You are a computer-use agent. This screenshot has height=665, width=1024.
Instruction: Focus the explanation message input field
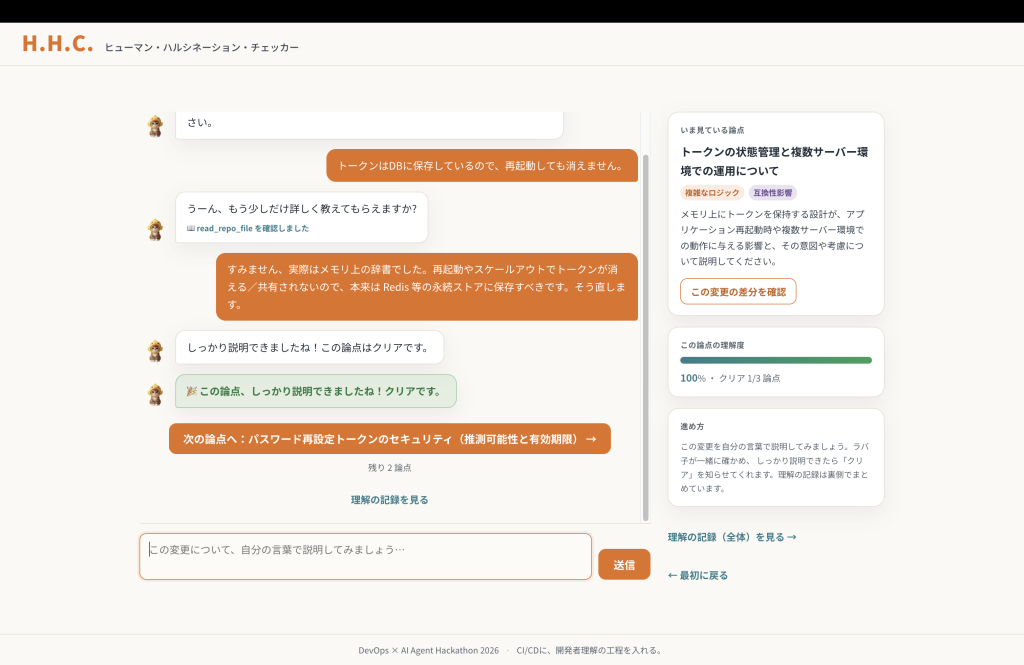(x=366, y=557)
